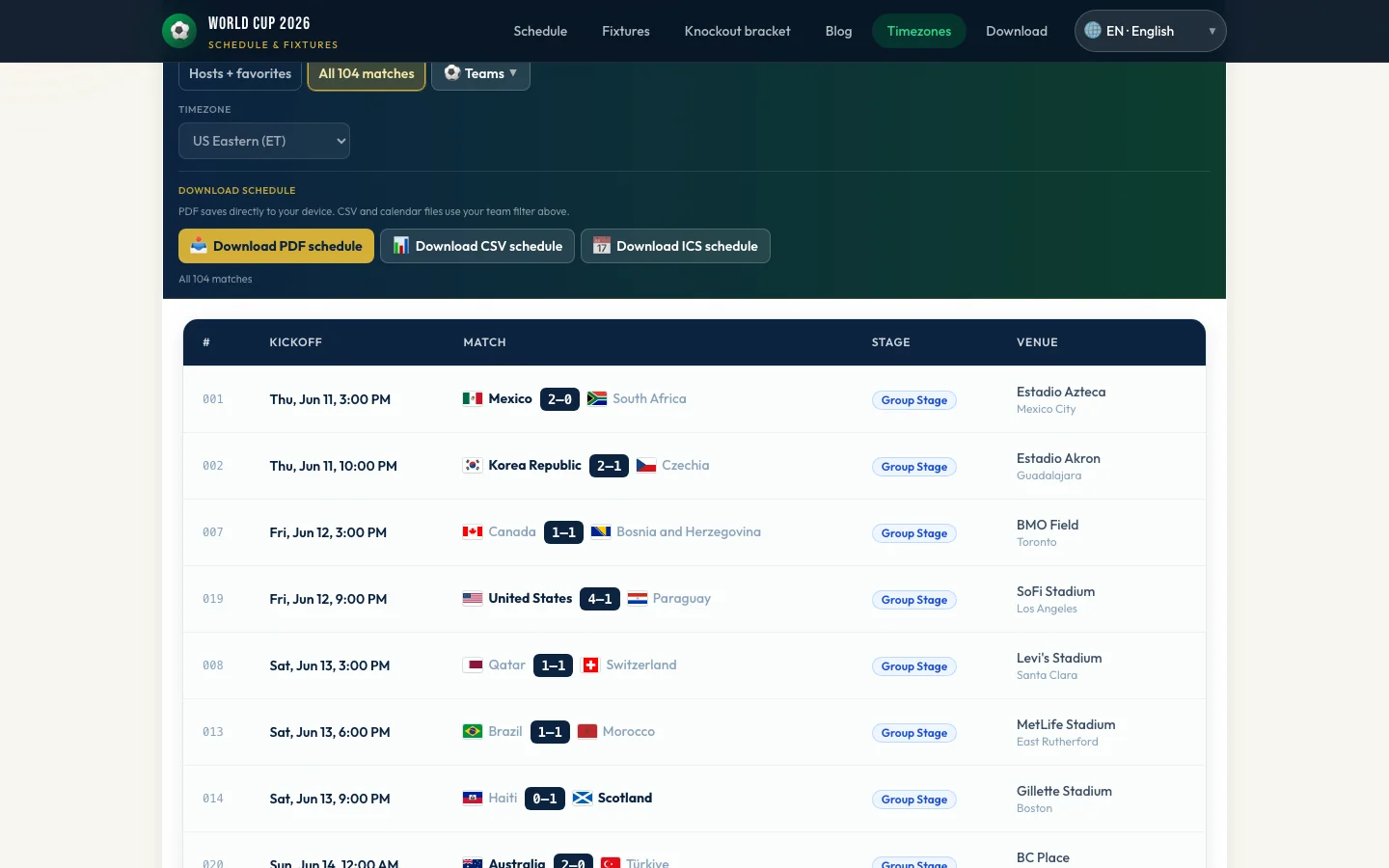Image resolution: width=1389 pixels, height=868 pixels.
Task: Click the Switzerland team name
Action: pos(641,665)
